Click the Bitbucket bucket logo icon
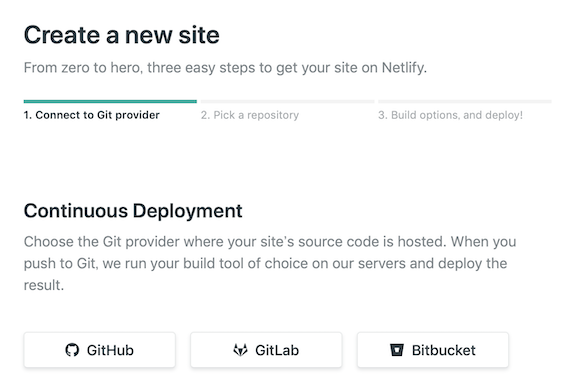The image size is (567, 388). coord(396,350)
